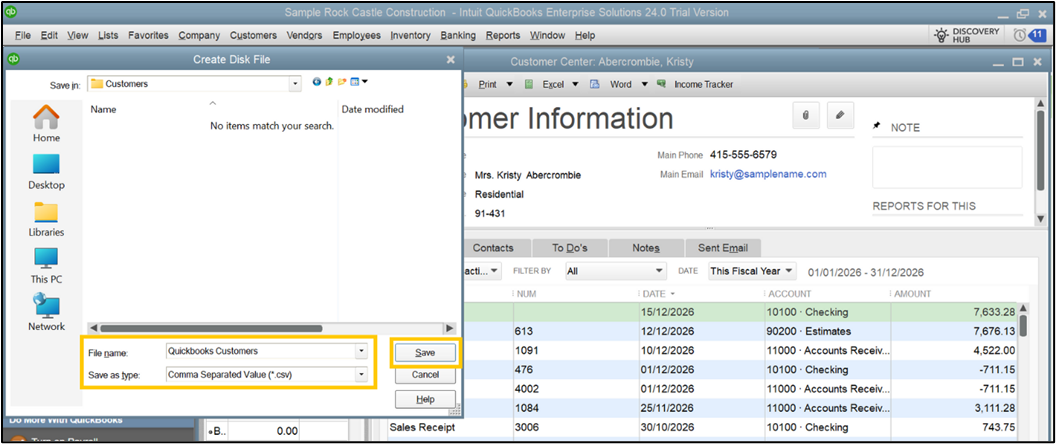Open the Discovery Hub
Screen dimensions: 1056x444
(x=966, y=35)
